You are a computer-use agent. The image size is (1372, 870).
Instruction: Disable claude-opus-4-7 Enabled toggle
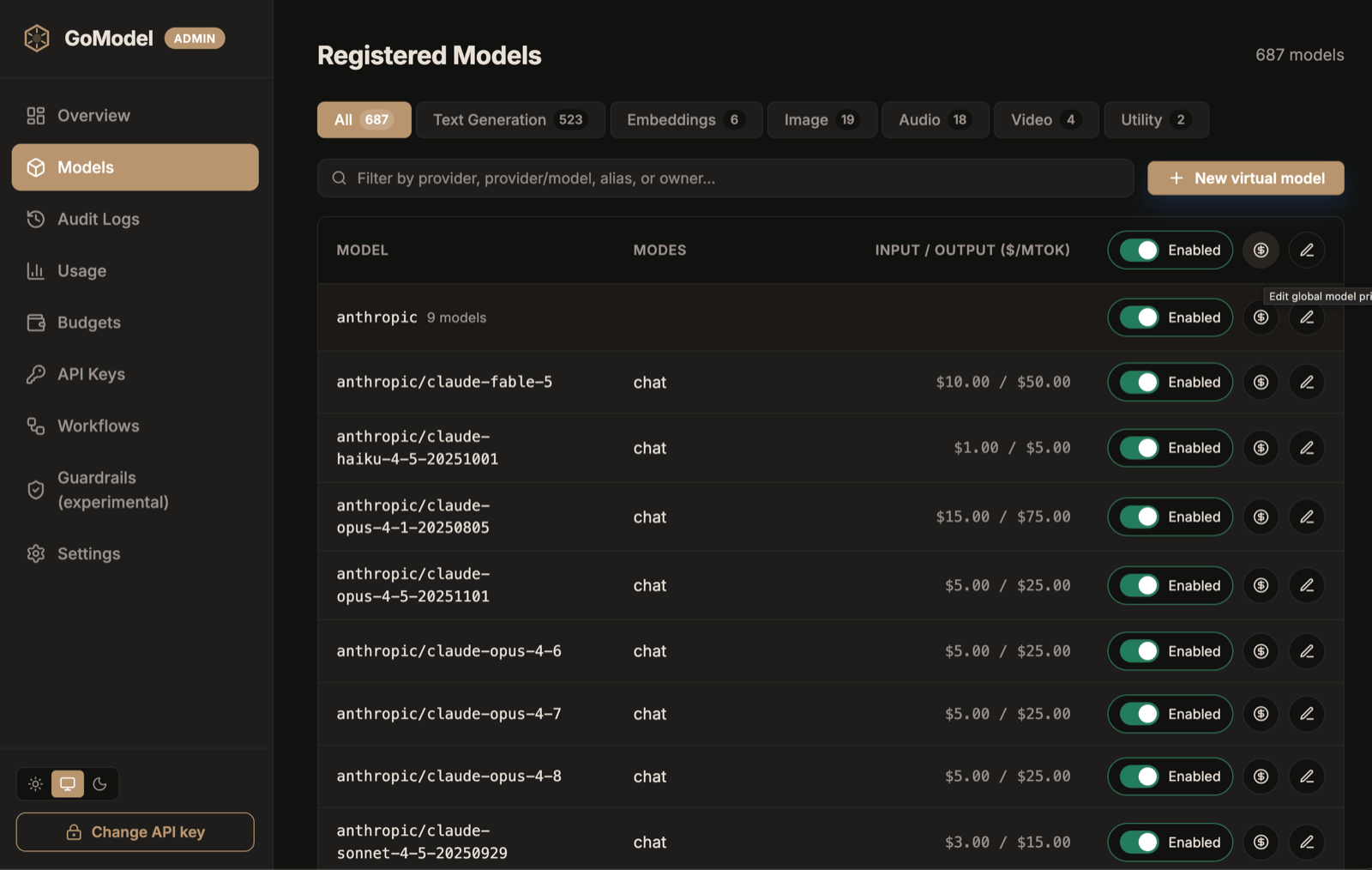tap(1170, 714)
